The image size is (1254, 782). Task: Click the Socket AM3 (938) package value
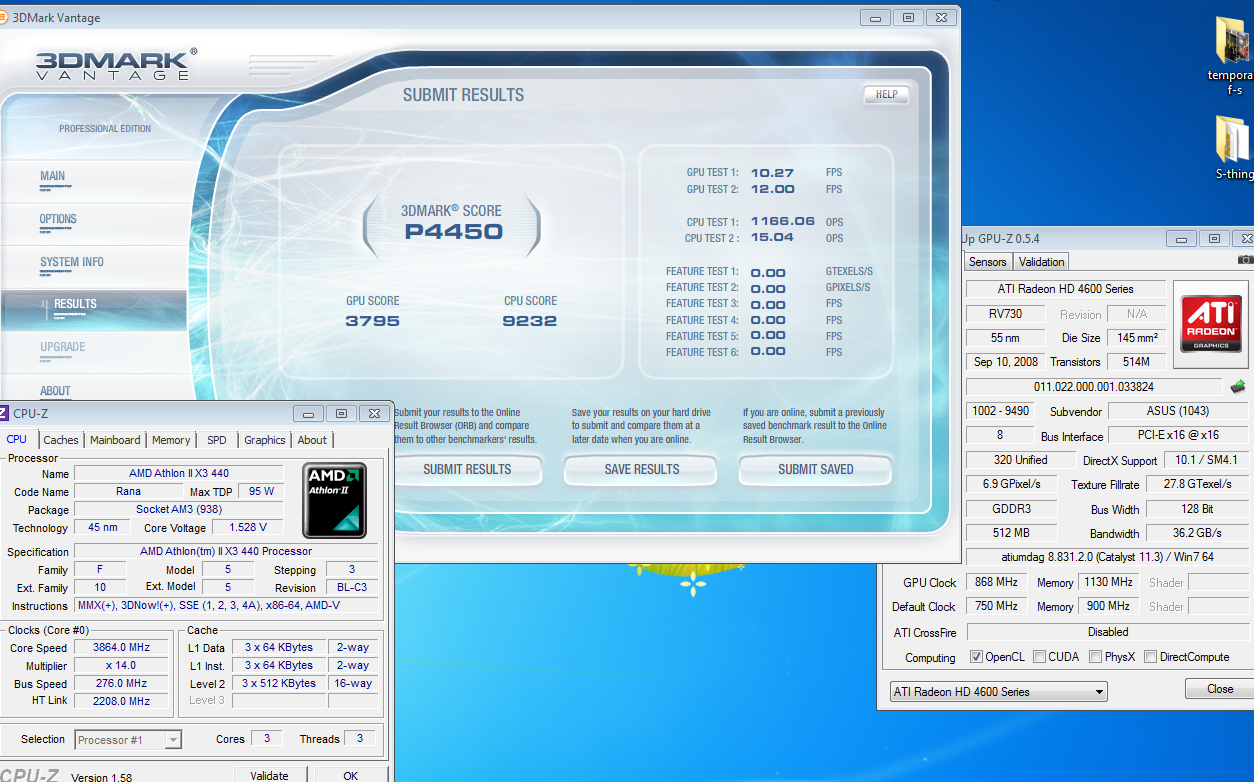click(x=179, y=509)
